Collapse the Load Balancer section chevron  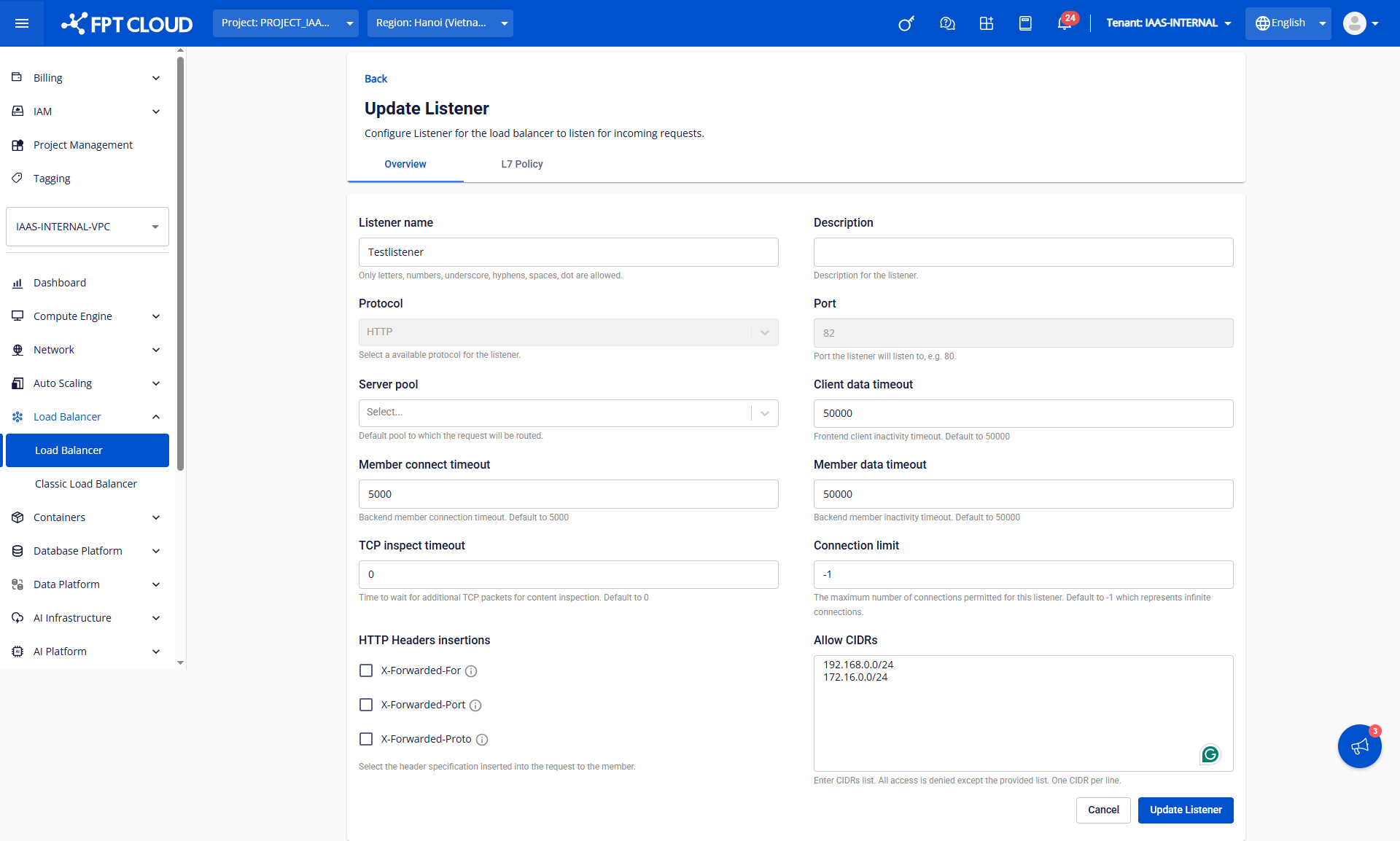(x=156, y=417)
